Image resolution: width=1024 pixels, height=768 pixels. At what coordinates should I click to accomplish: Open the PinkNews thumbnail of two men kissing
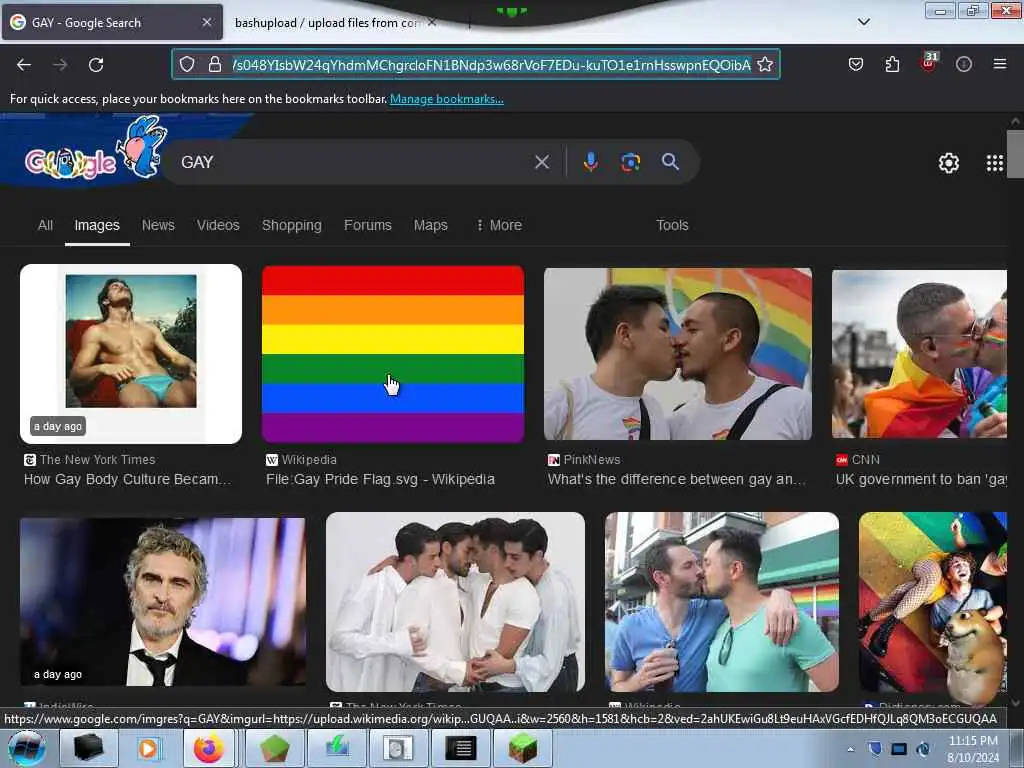click(x=678, y=354)
